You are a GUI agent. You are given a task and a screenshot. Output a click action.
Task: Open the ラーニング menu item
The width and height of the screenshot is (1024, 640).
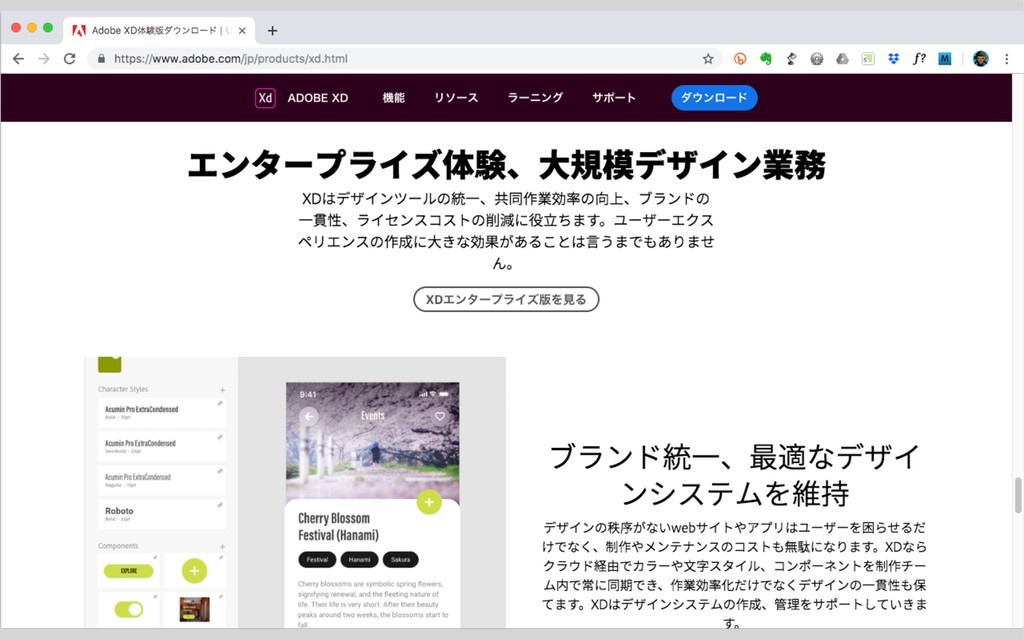click(535, 98)
